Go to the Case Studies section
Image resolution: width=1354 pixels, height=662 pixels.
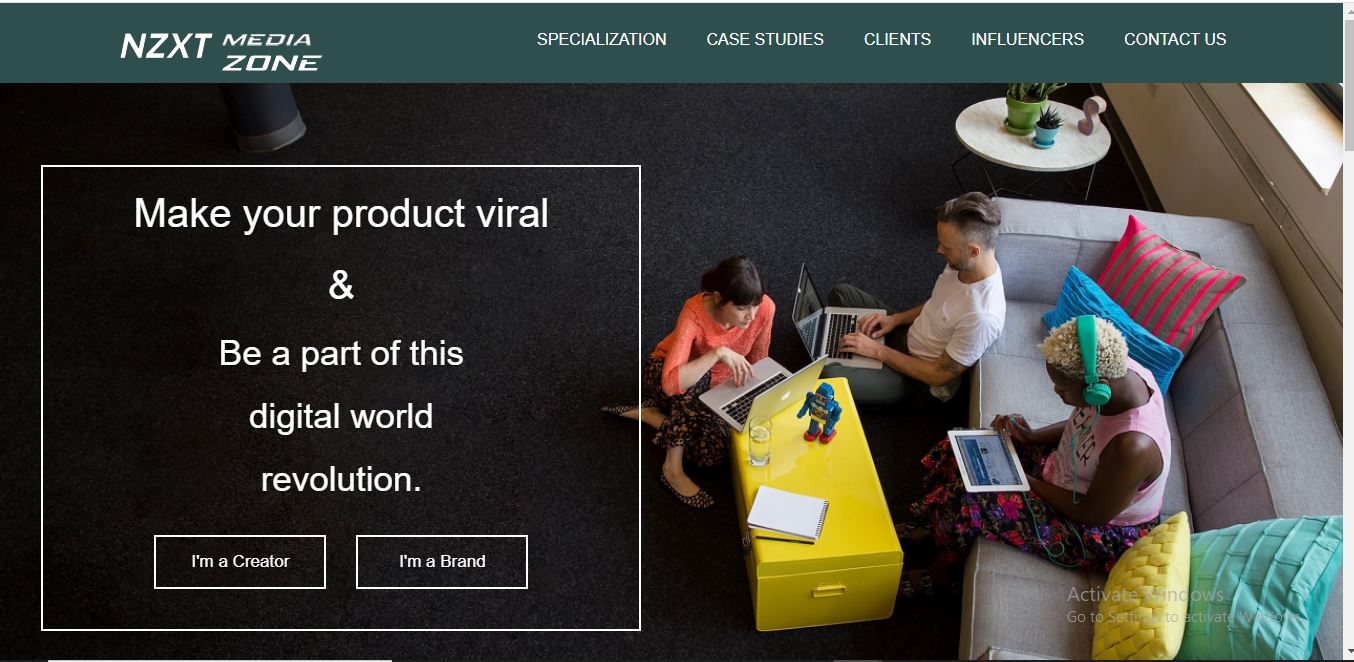tap(765, 40)
